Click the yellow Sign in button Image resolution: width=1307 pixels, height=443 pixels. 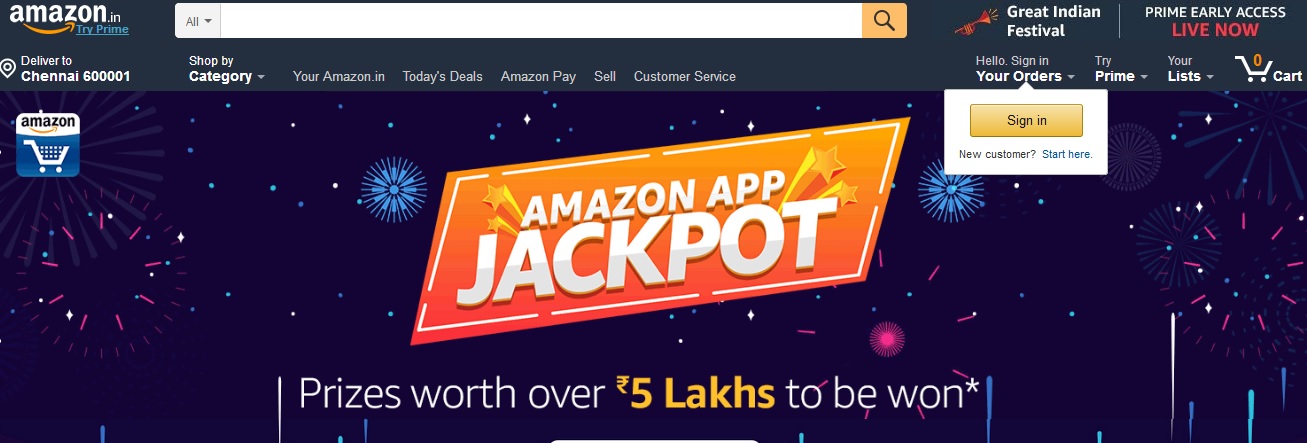(1026, 120)
